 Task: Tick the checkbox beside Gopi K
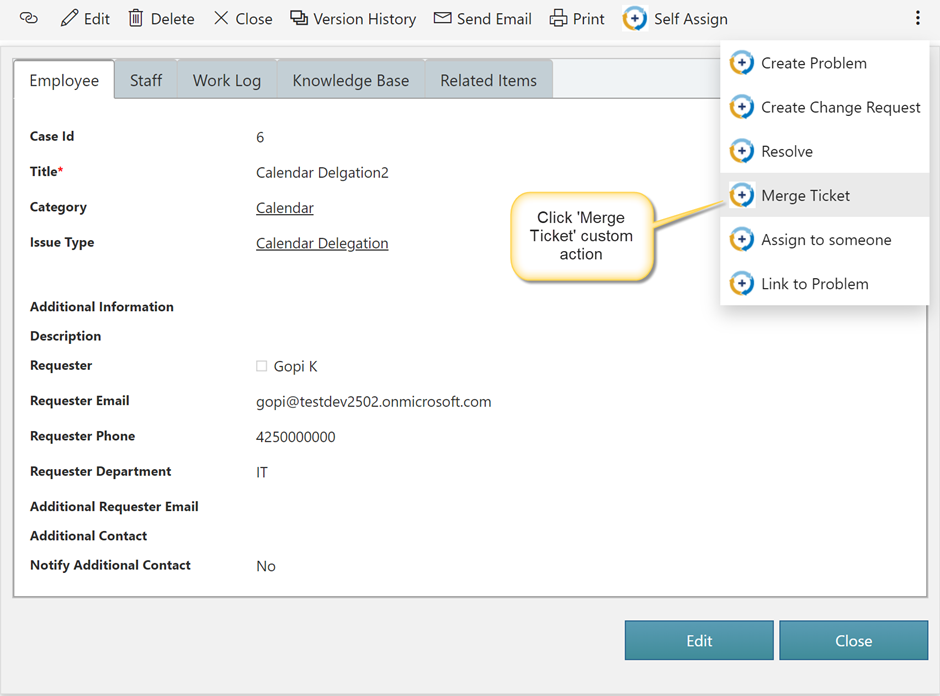pyautogui.click(x=262, y=367)
